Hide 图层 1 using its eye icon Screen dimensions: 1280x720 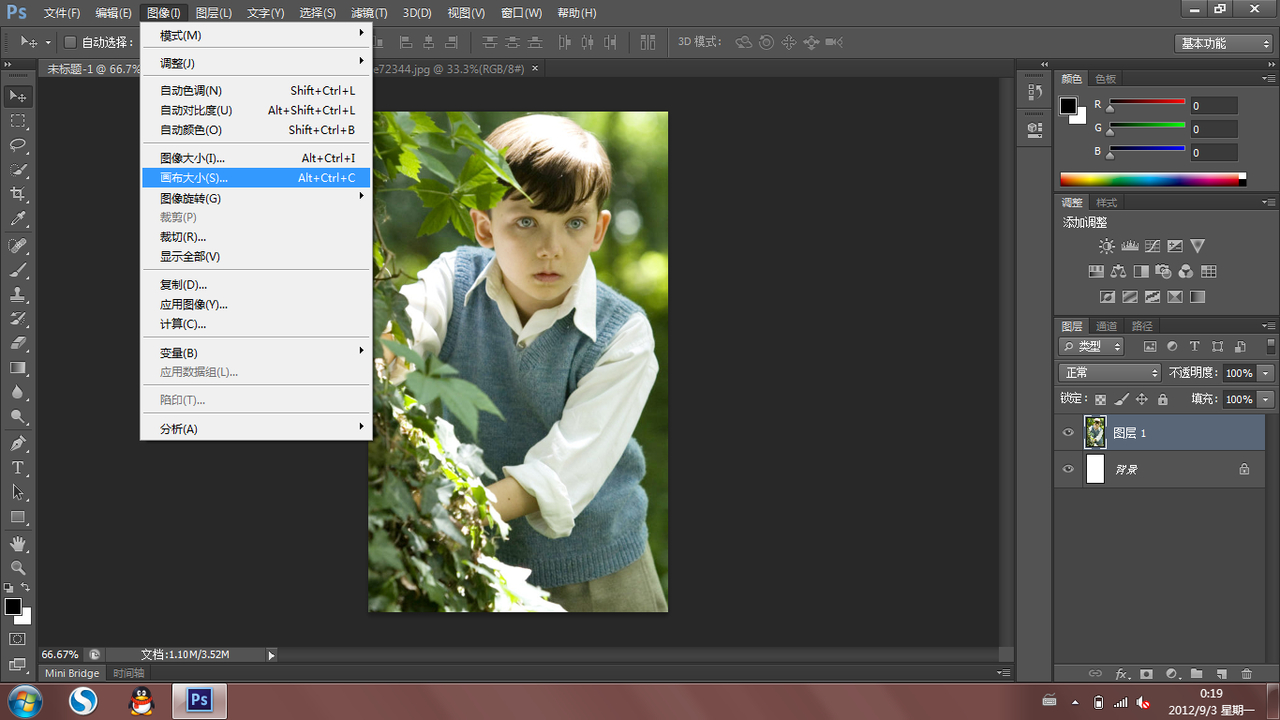pos(1068,433)
